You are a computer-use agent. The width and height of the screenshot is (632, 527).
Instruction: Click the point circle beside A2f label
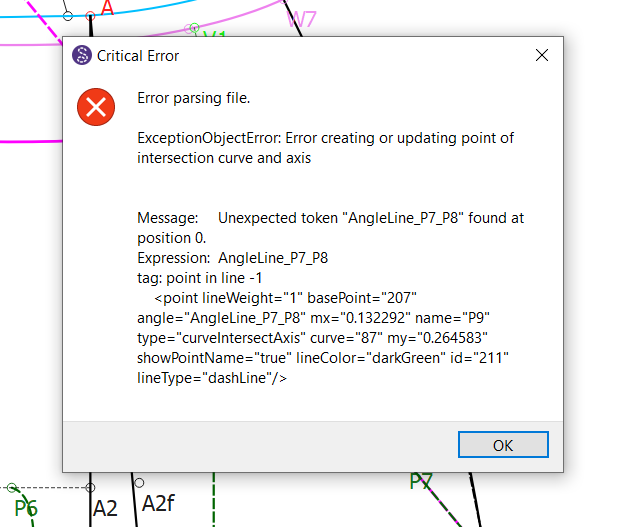point(139,483)
